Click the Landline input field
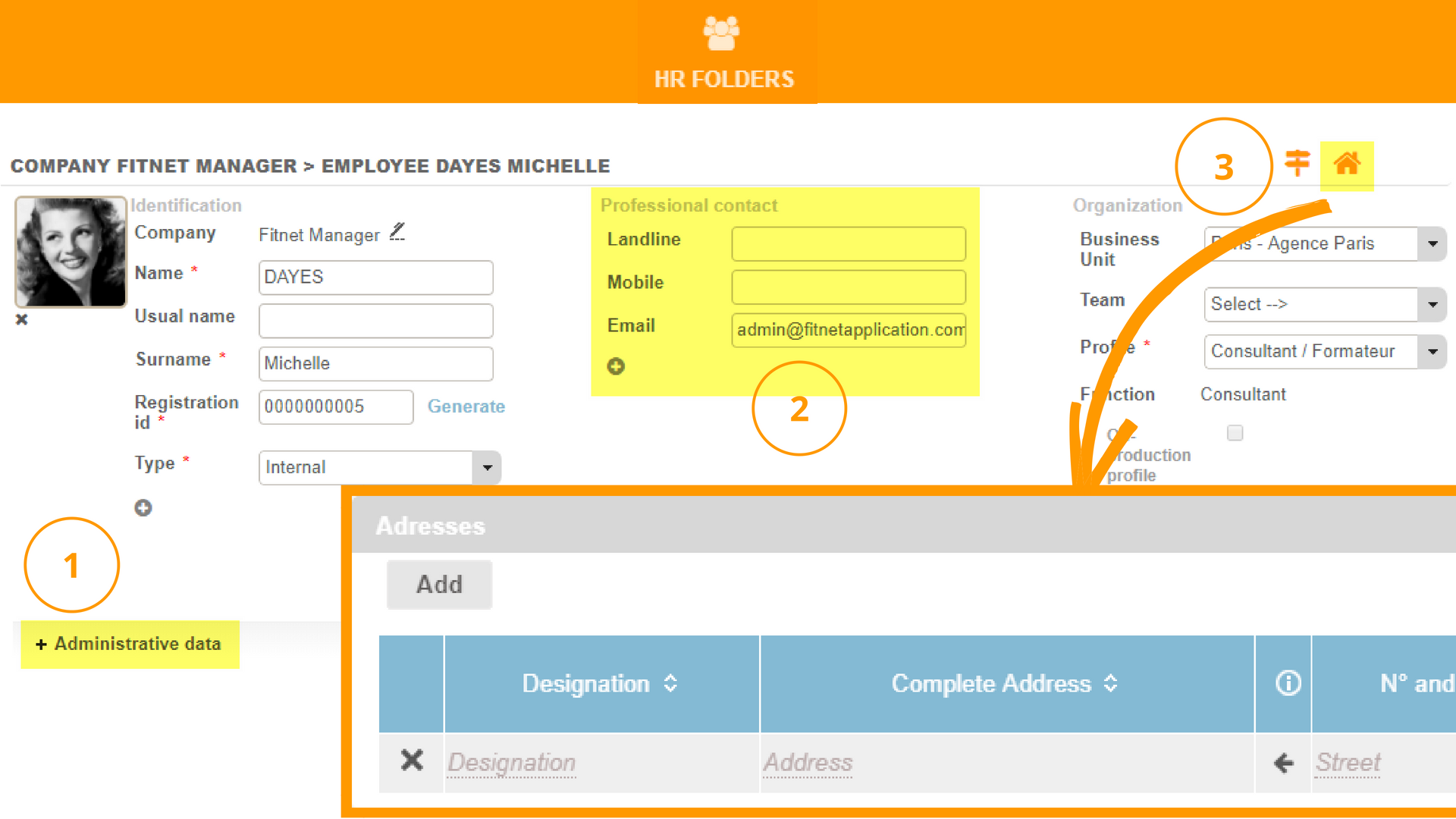This screenshot has height=819, width=1456. point(848,244)
